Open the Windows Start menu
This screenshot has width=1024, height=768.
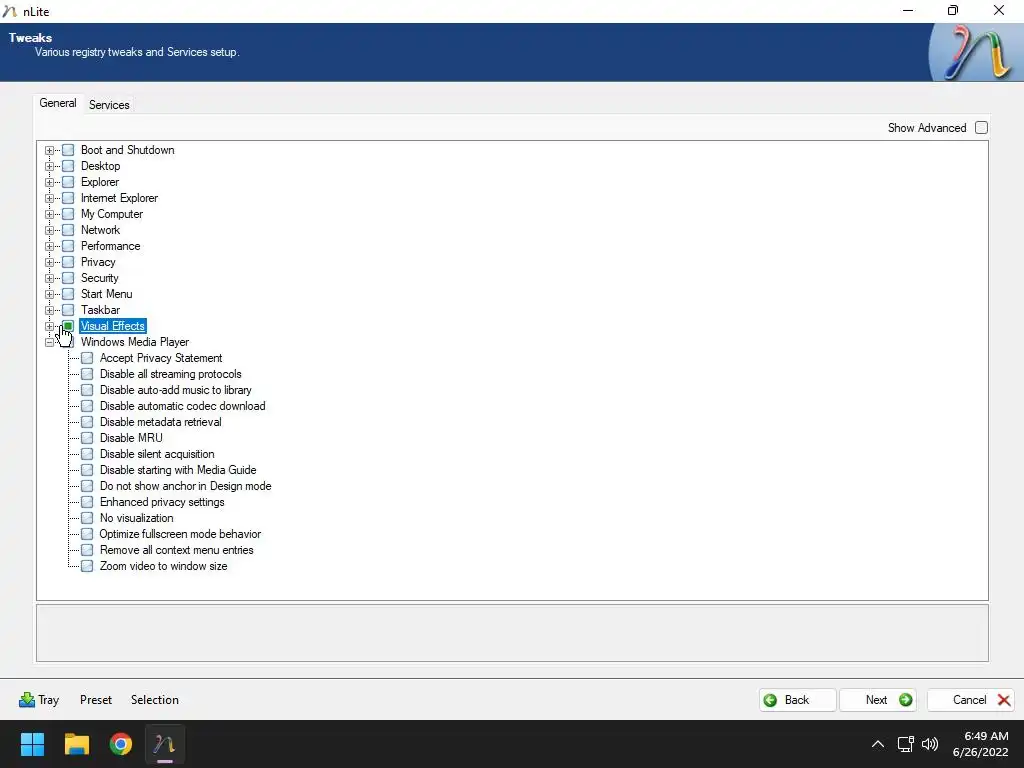pos(32,744)
